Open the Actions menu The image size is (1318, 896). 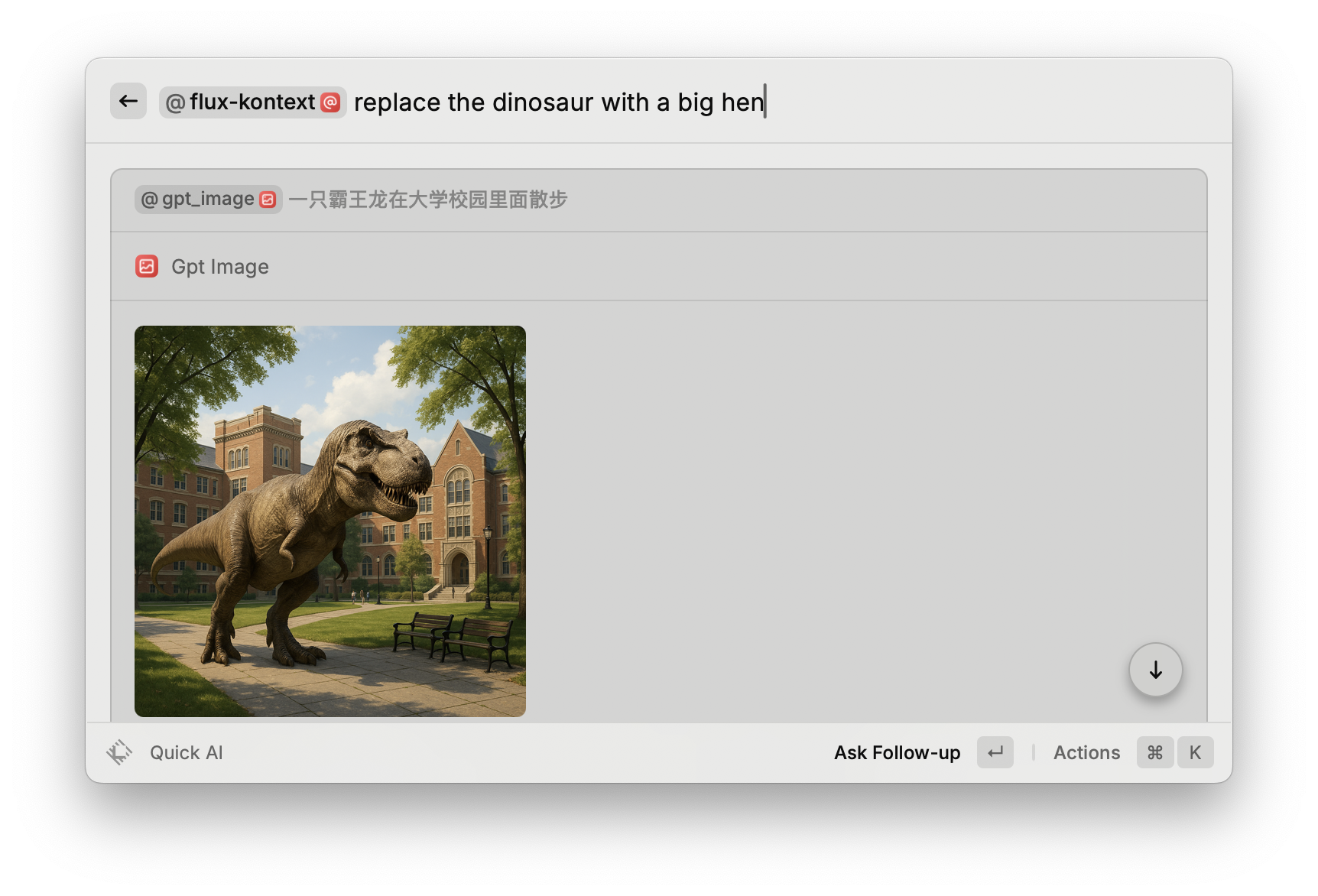(1086, 752)
